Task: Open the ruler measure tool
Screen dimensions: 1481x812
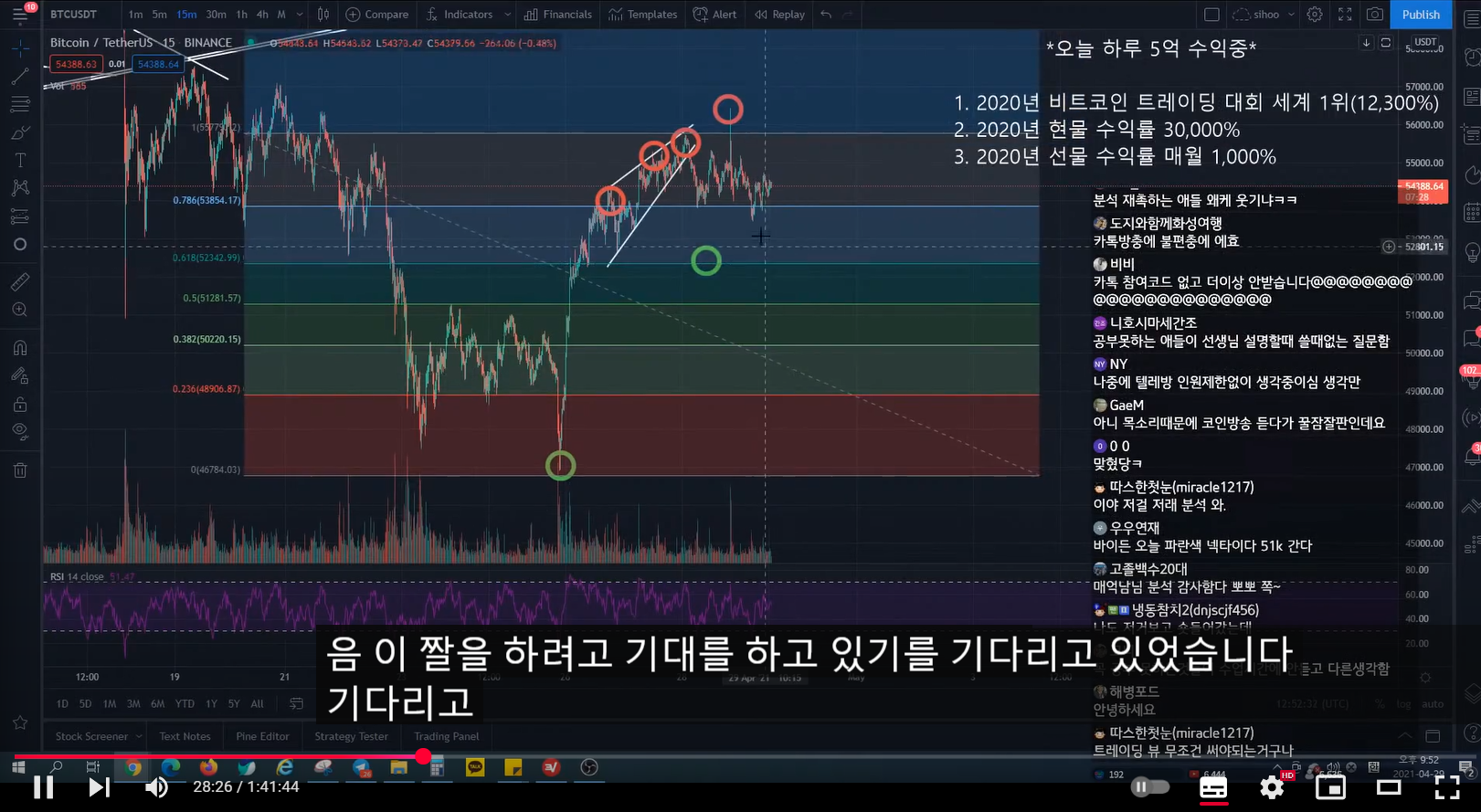Action: tap(20, 282)
